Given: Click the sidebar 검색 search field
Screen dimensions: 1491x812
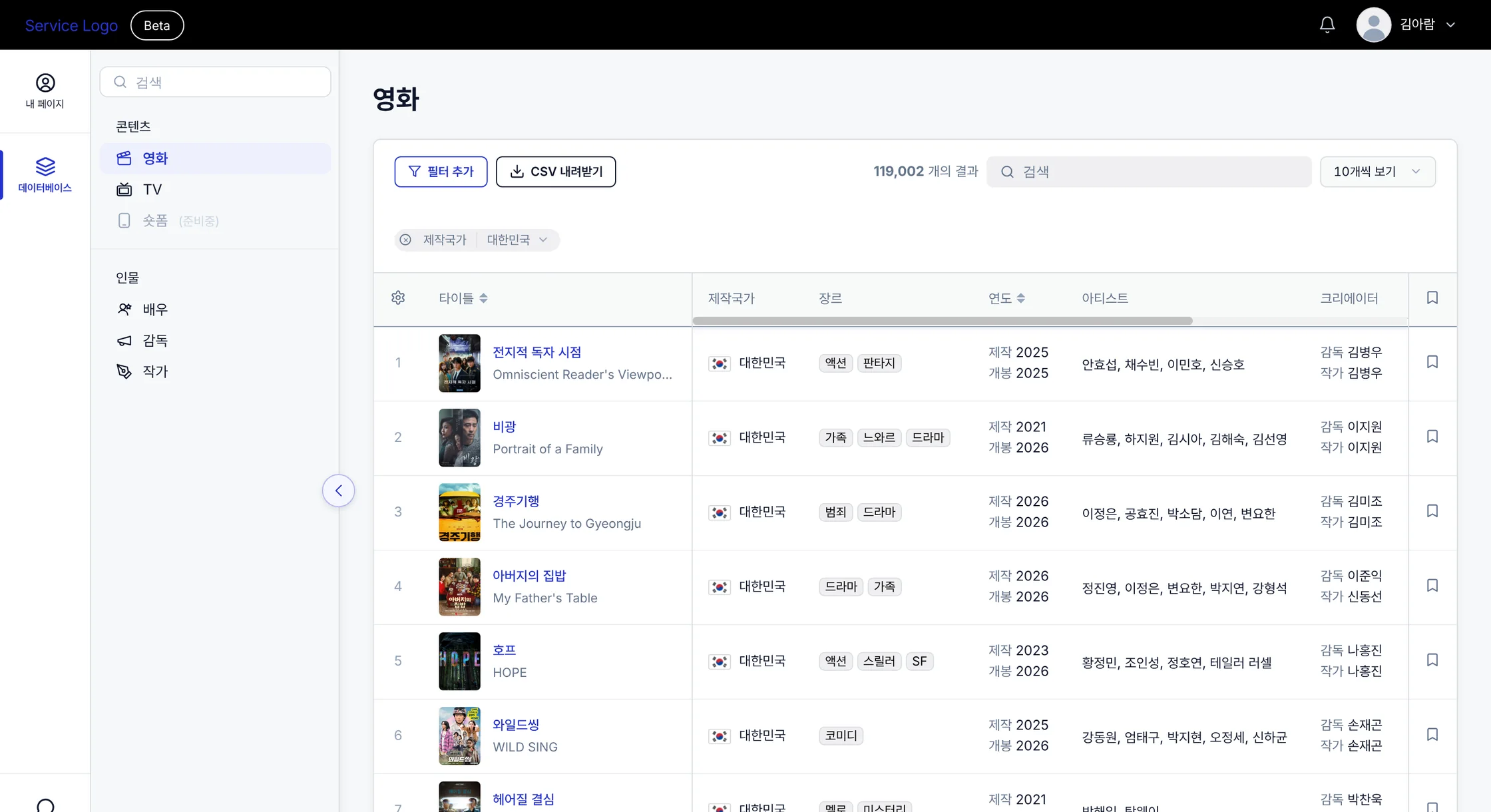Looking at the screenshot, I should 215,82.
